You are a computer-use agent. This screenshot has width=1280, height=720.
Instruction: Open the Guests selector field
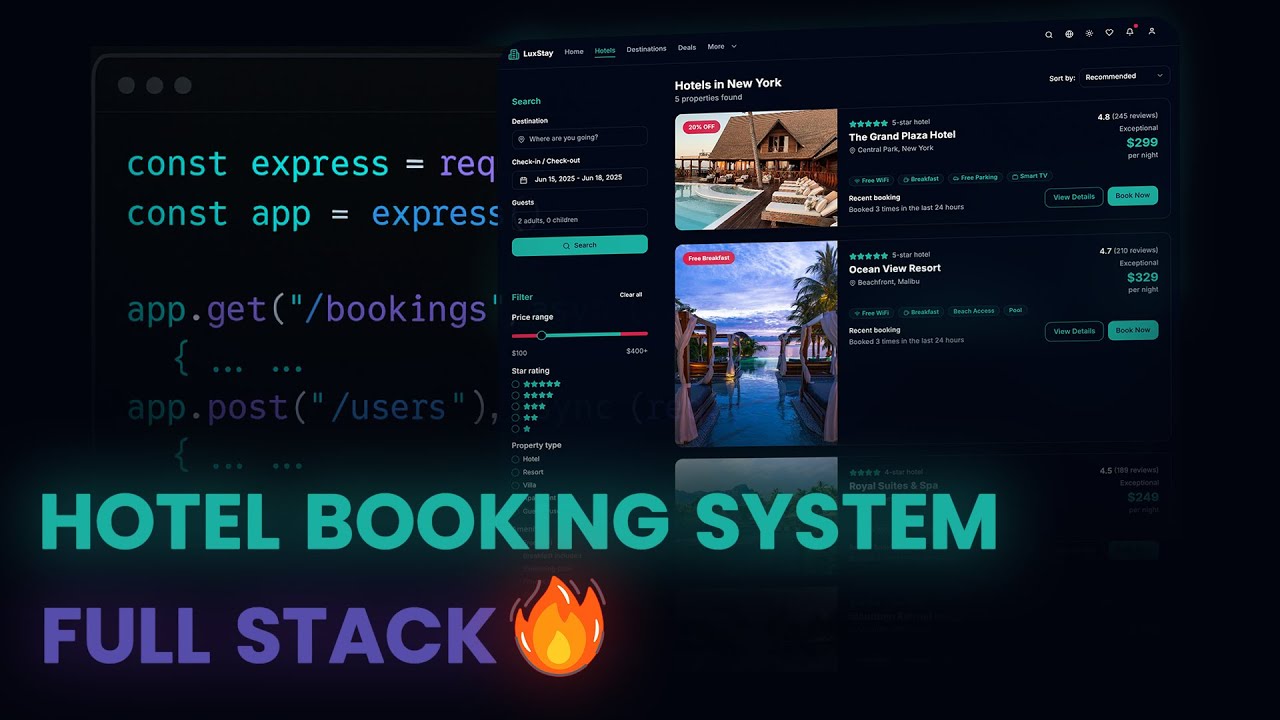point(579,220)
